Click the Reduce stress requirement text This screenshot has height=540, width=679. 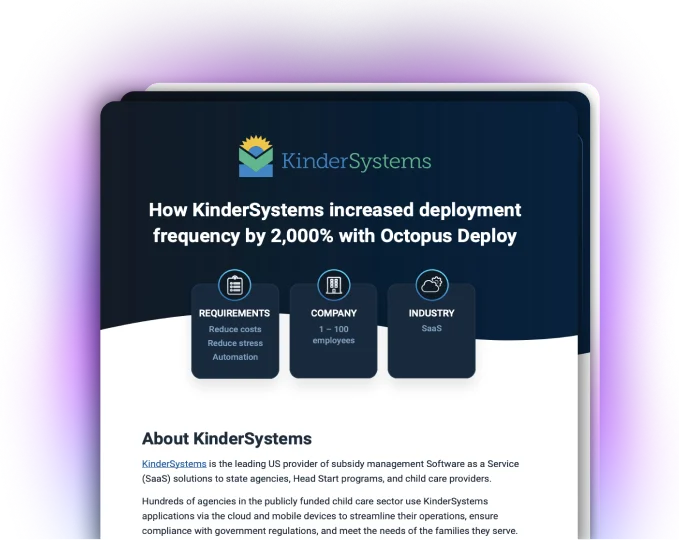tap(235, 343)
